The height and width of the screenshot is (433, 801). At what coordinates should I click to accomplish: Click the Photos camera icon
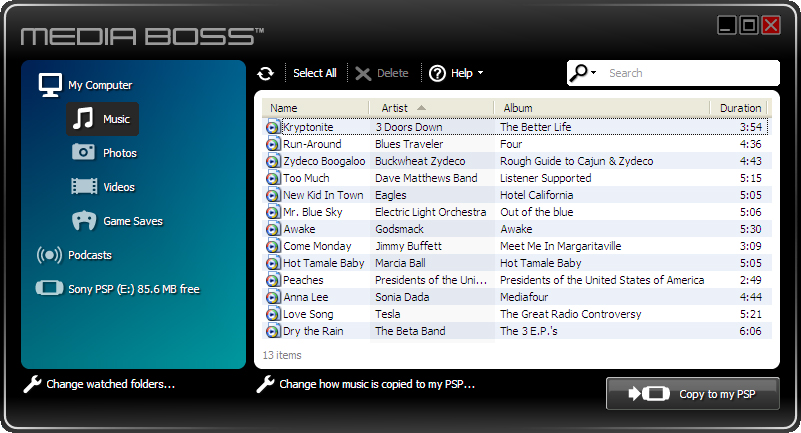[83, 152]
